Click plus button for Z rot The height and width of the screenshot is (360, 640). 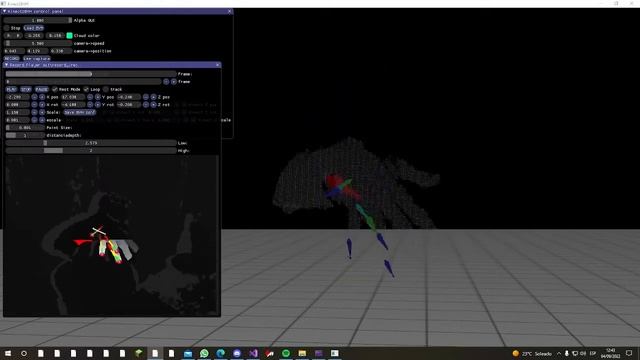pyautogui.click(x=153, y=104)
